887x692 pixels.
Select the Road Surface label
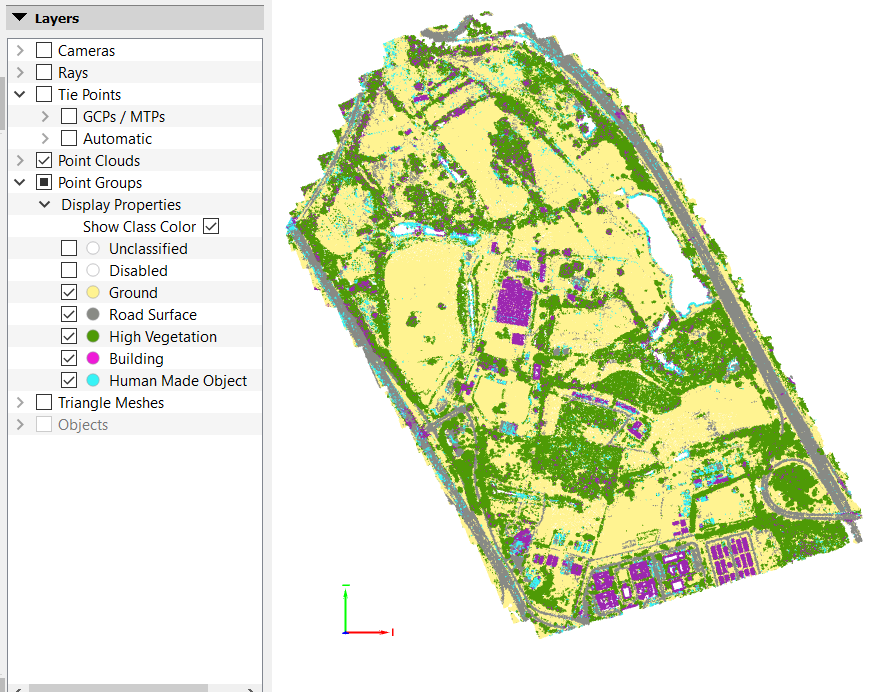coord(153,315)
